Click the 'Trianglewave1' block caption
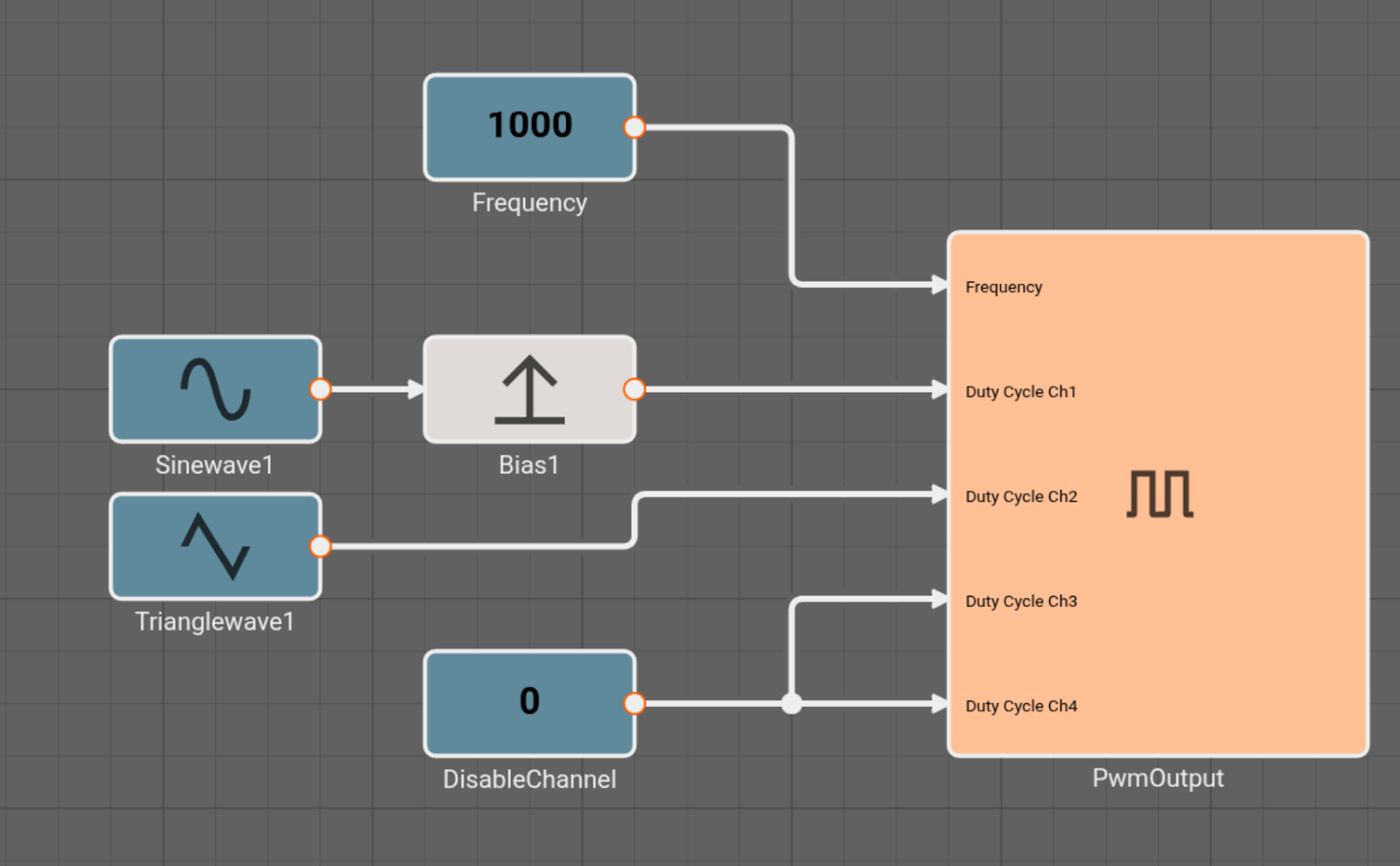1400x866 pixels. [x=214, y=622]
